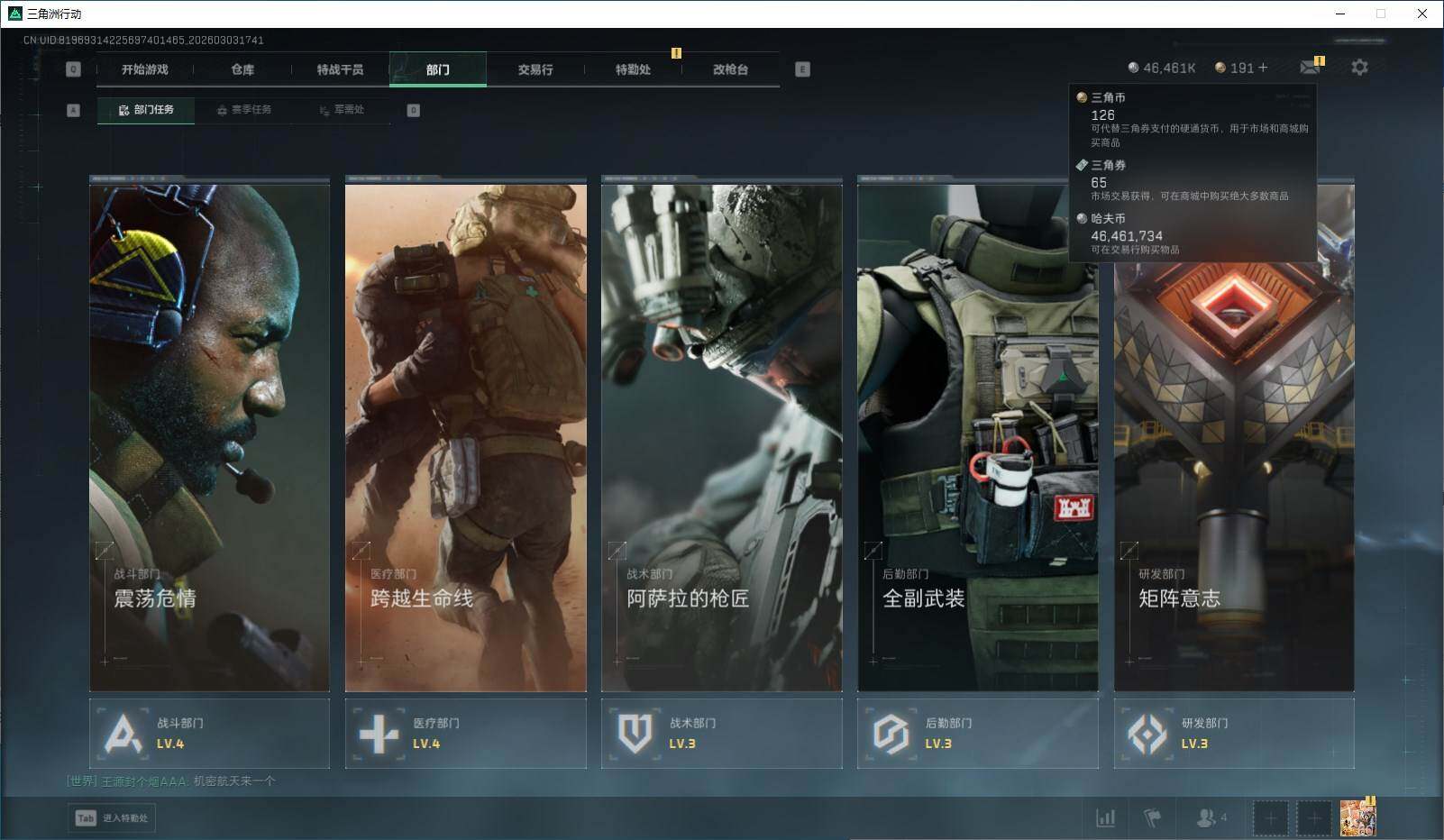Click the plus icon beside 191 currency
The height and width of the screenshot is (840, 1444).
[1262, 68]
